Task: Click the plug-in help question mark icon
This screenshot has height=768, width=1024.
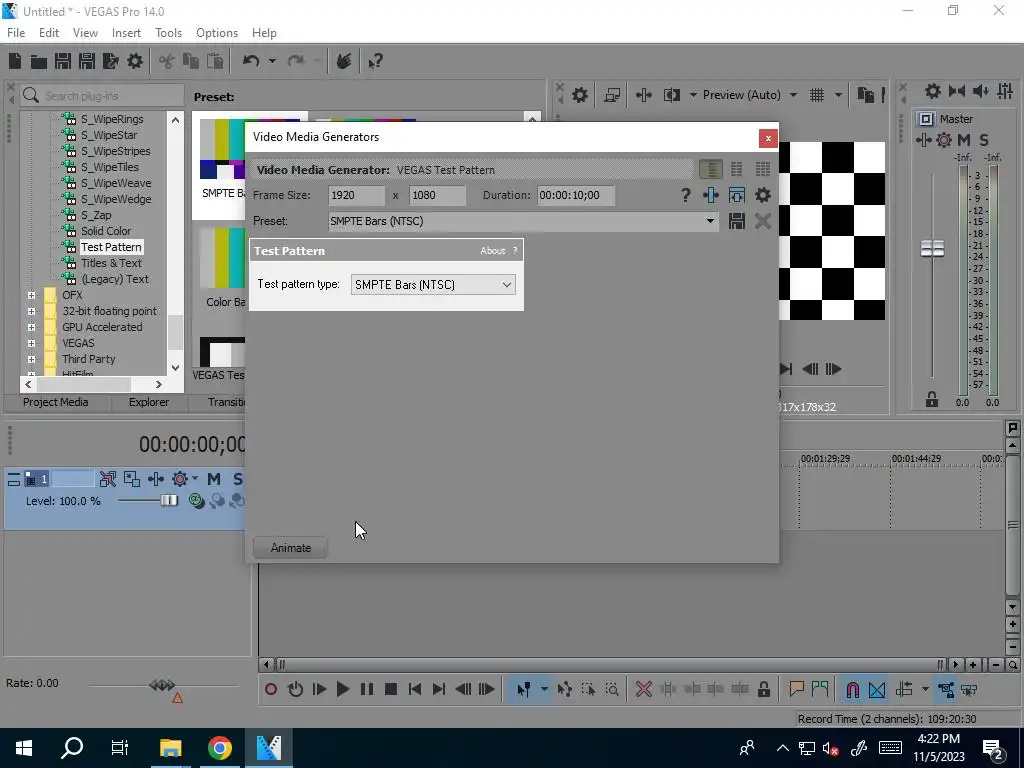Action: (x=685, y=195)
